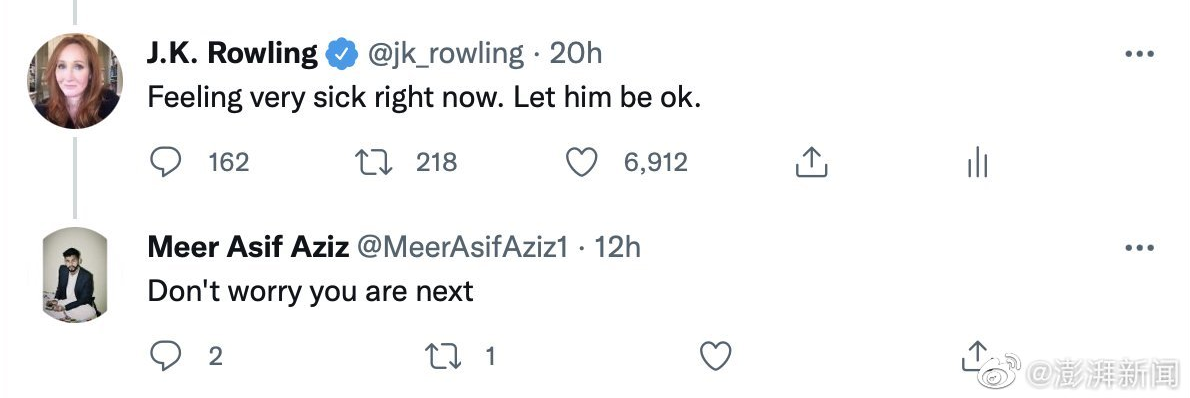Open Meer Asif Aziz's avatar

pos(75,274)
